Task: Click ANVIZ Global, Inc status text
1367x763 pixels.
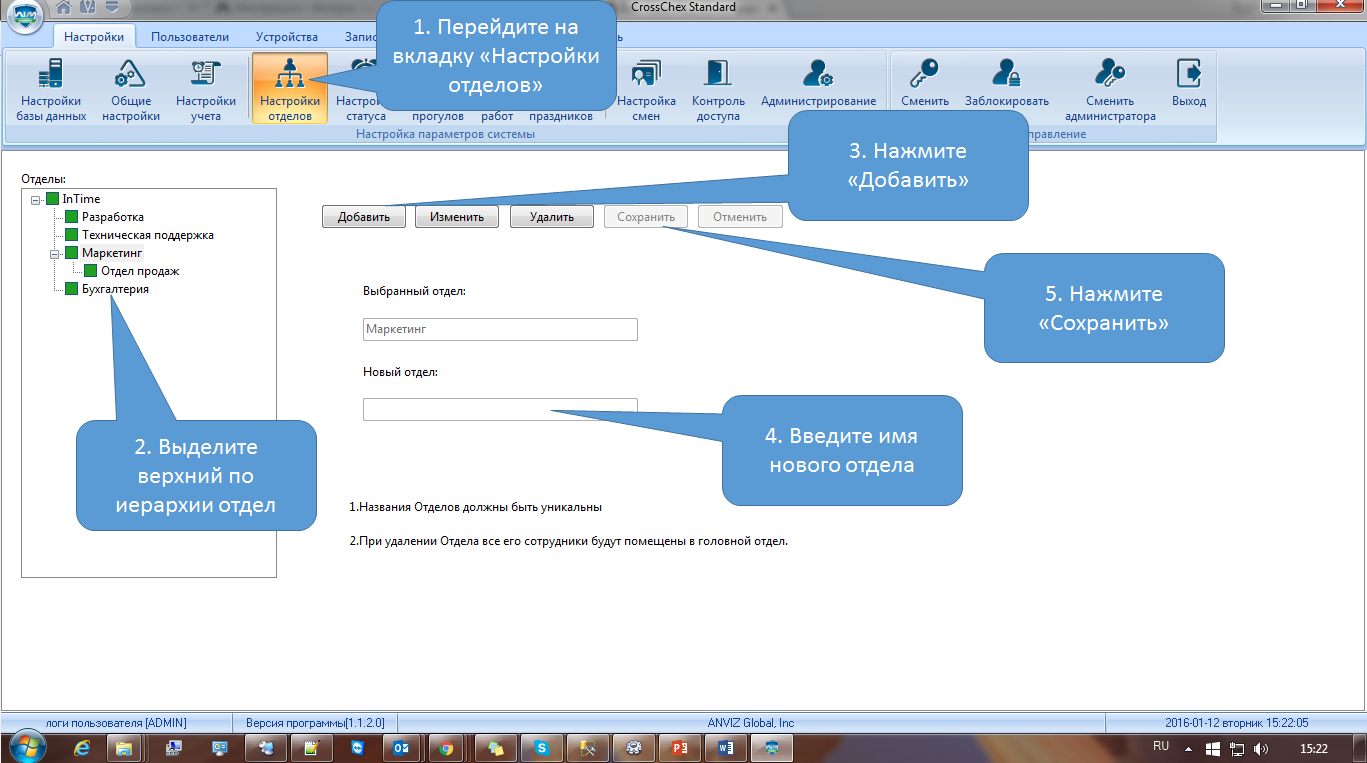Action: pos(751,722)
